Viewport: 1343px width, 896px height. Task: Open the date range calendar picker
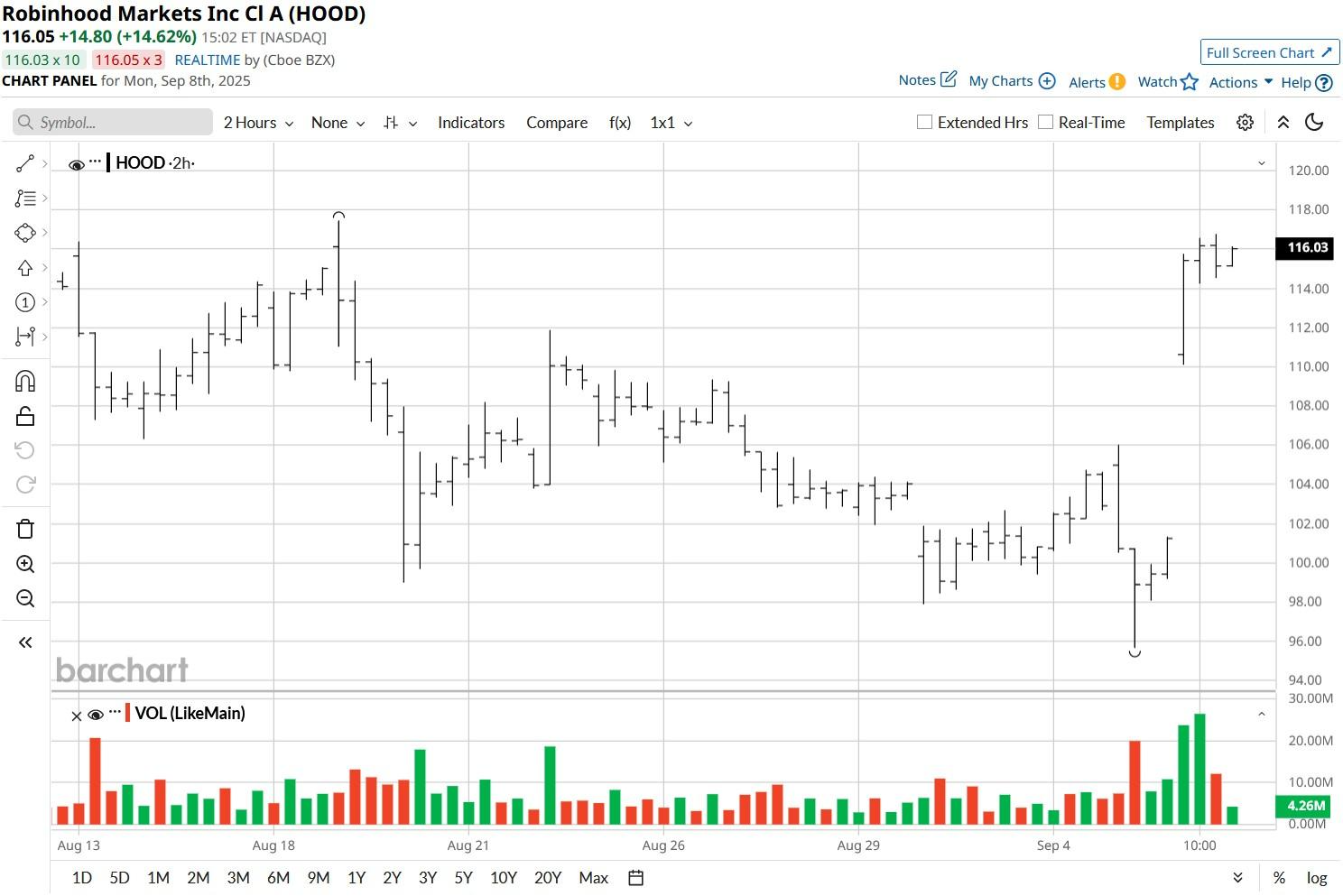[x=635, y=878]
